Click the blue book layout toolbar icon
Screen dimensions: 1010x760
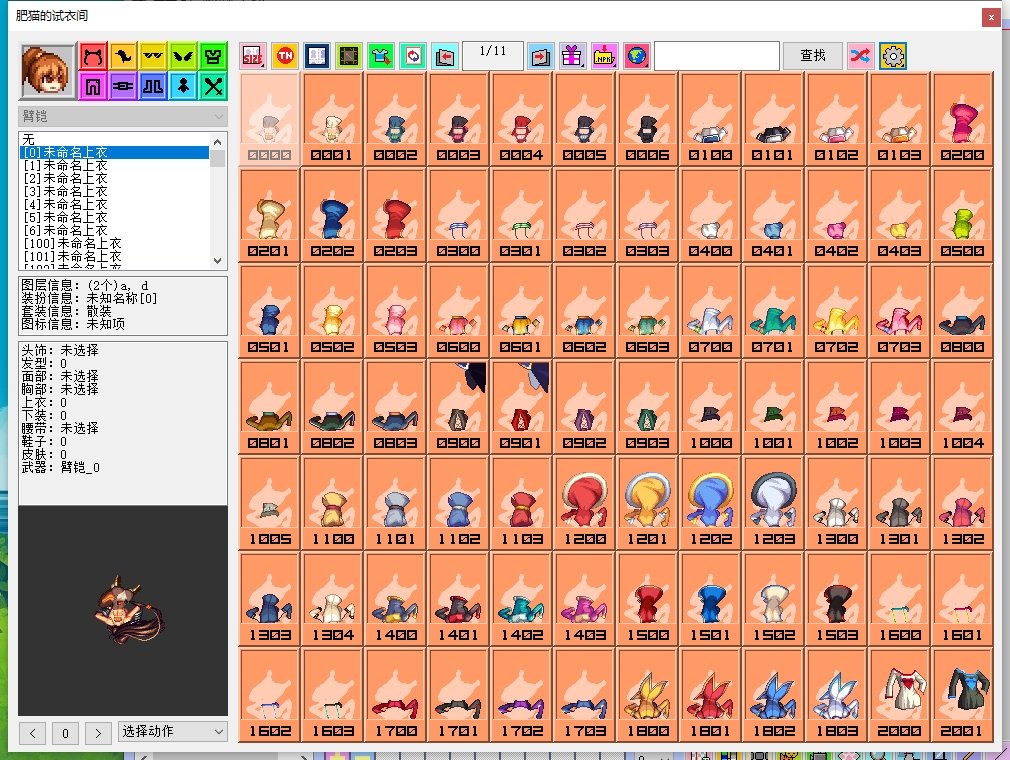(316, 57)
